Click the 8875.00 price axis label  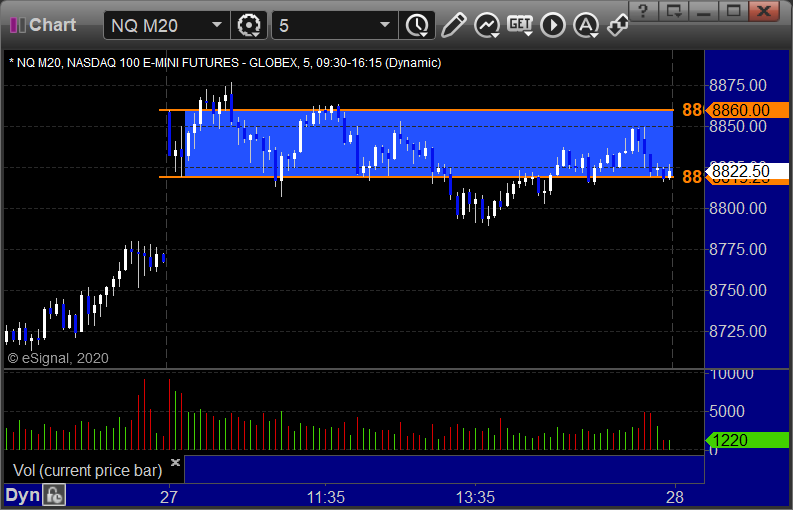tap(738, 86)
